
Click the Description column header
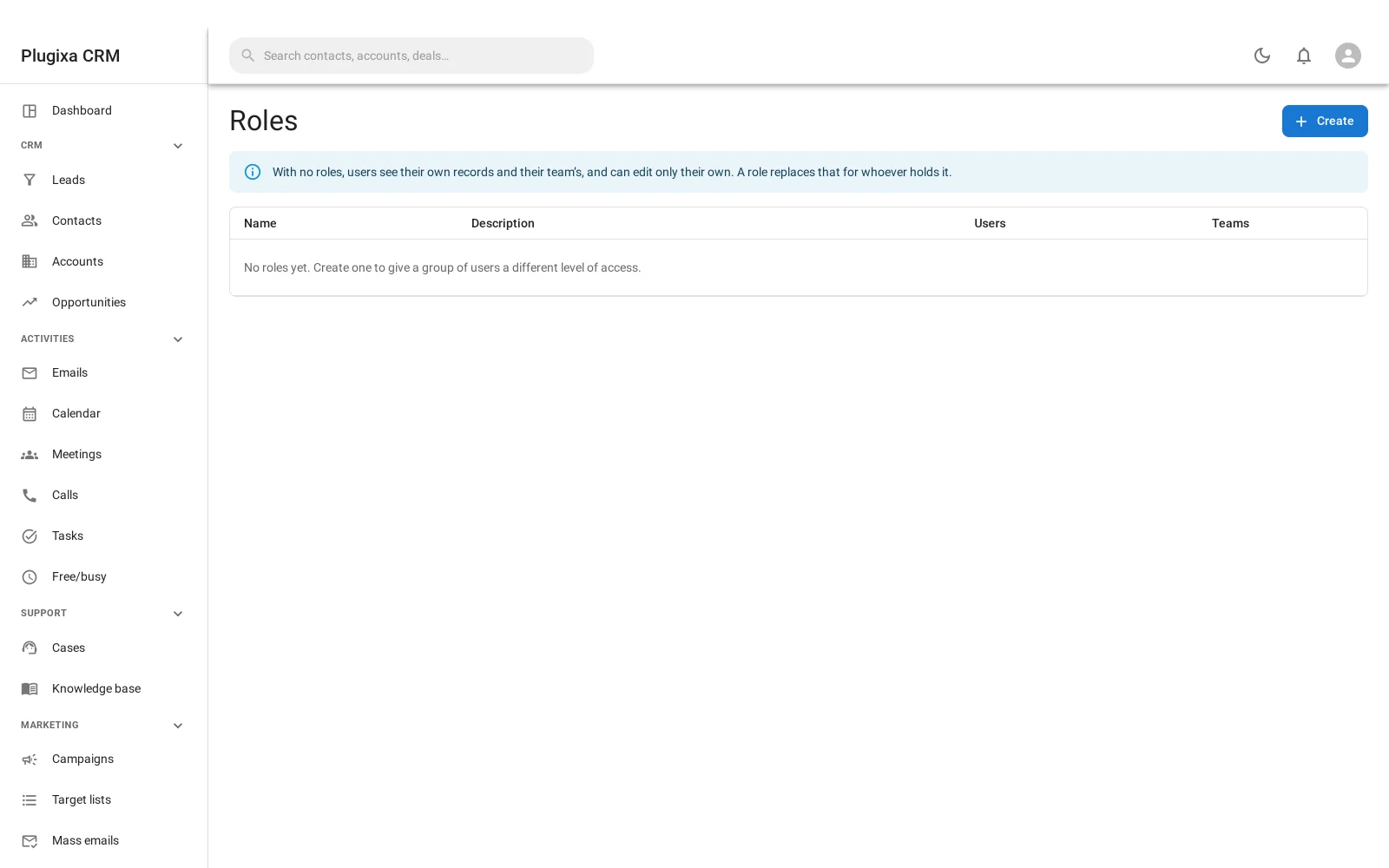point(503,223)
